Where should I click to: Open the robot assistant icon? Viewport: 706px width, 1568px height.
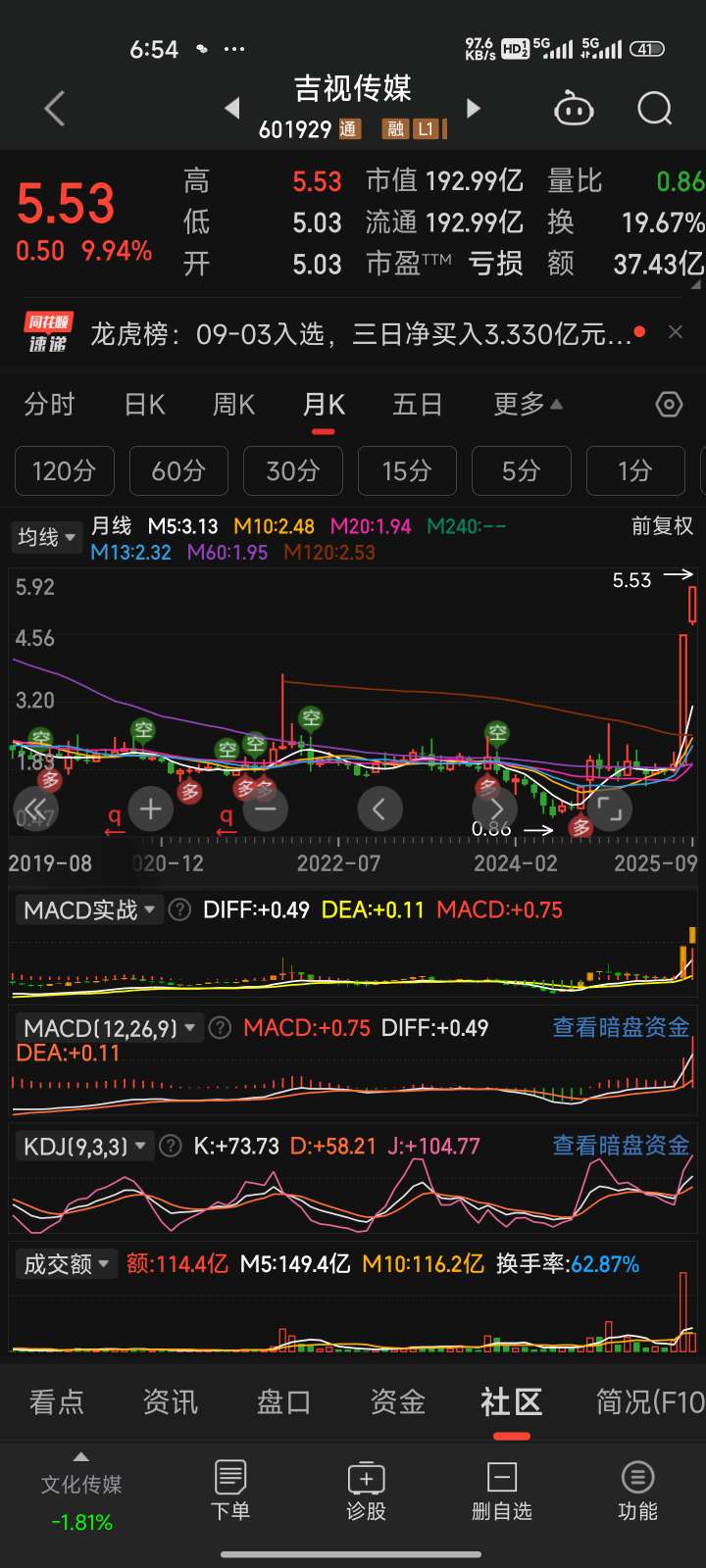[574, 108]
